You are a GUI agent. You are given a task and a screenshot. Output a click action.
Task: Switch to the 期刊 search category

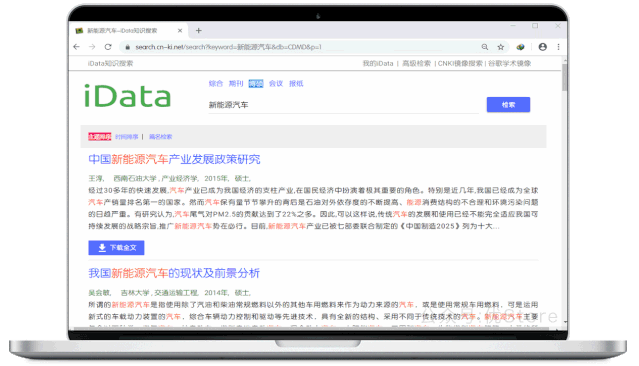coord(236,84)
